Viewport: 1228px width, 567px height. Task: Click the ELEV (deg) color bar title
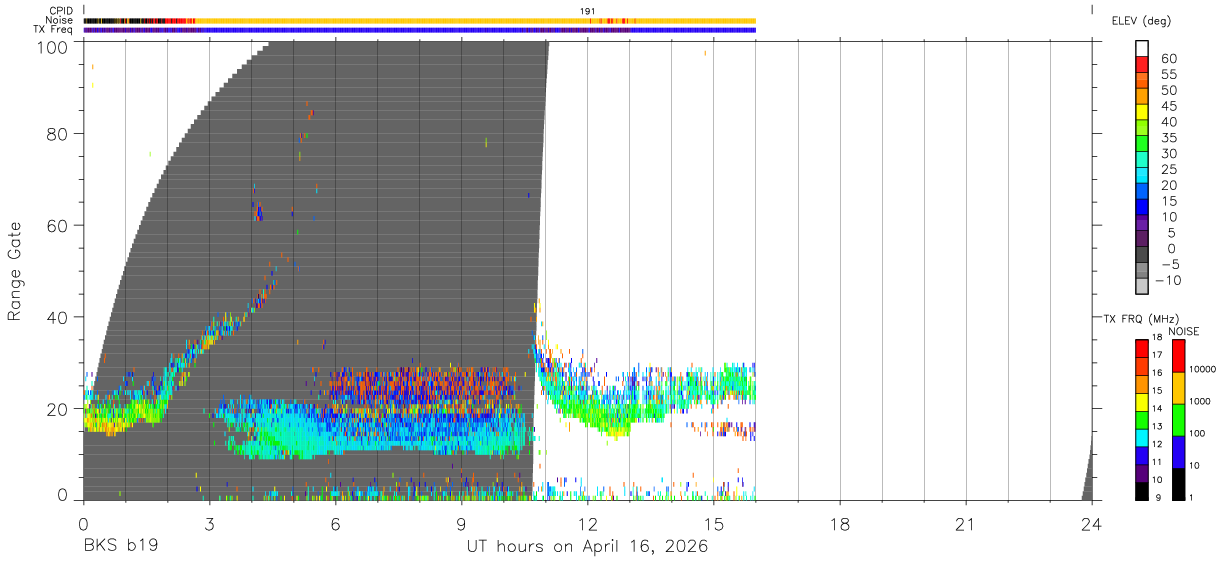coord(1141,21)
